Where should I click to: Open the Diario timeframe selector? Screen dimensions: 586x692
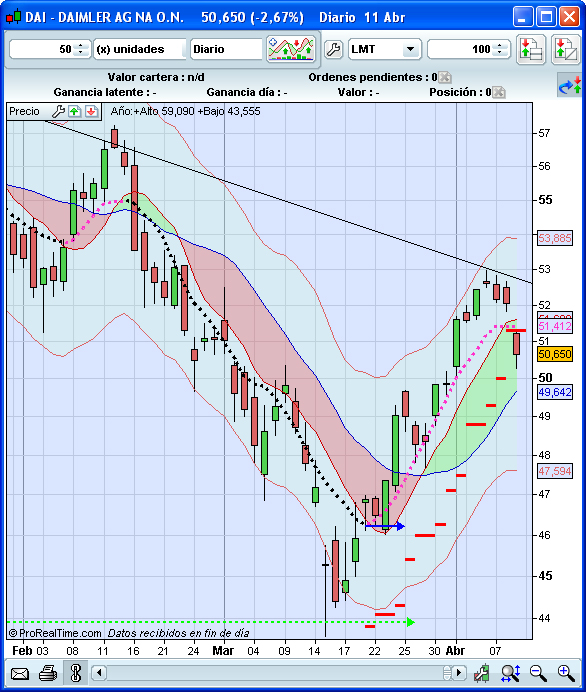tap(227, 49)
